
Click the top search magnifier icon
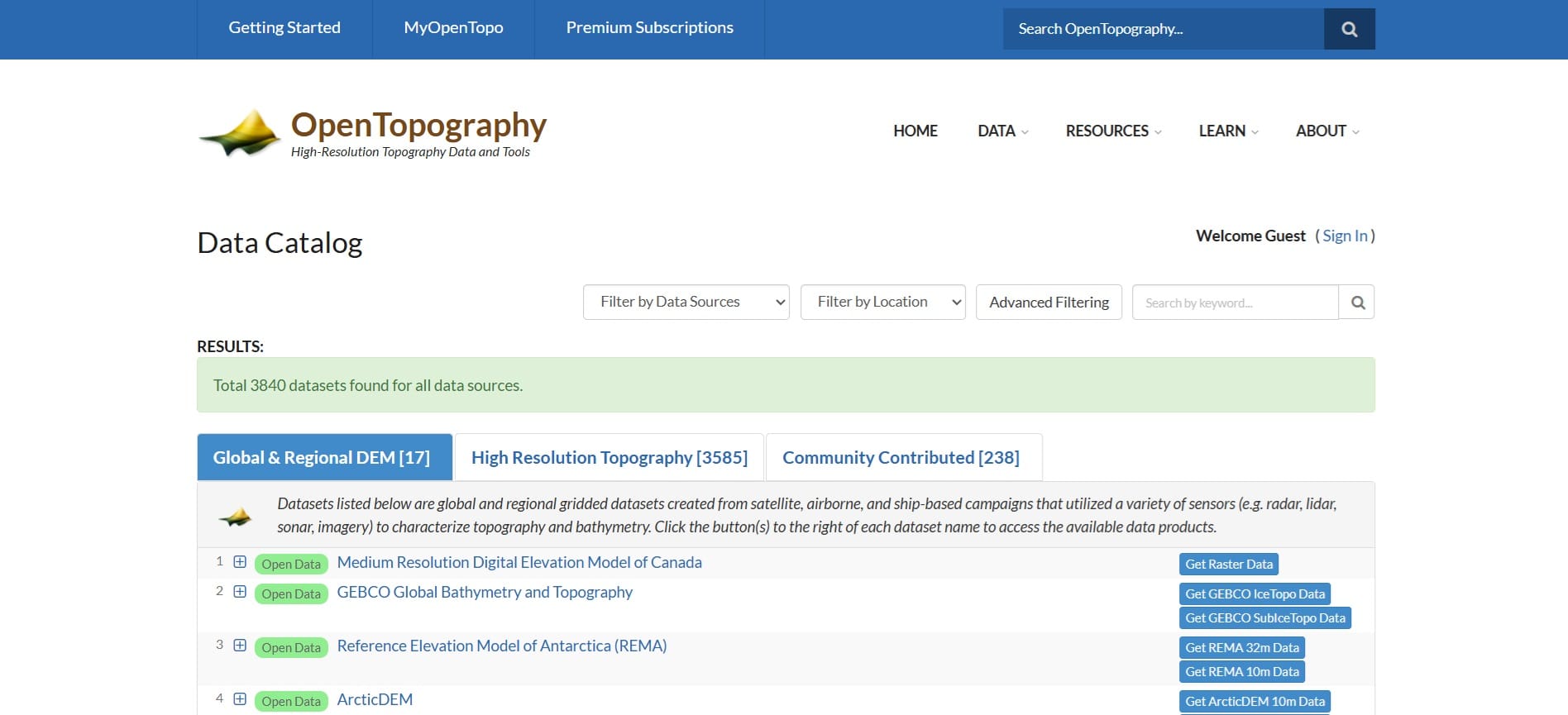pyautogui.click(x=1349, y=29)
